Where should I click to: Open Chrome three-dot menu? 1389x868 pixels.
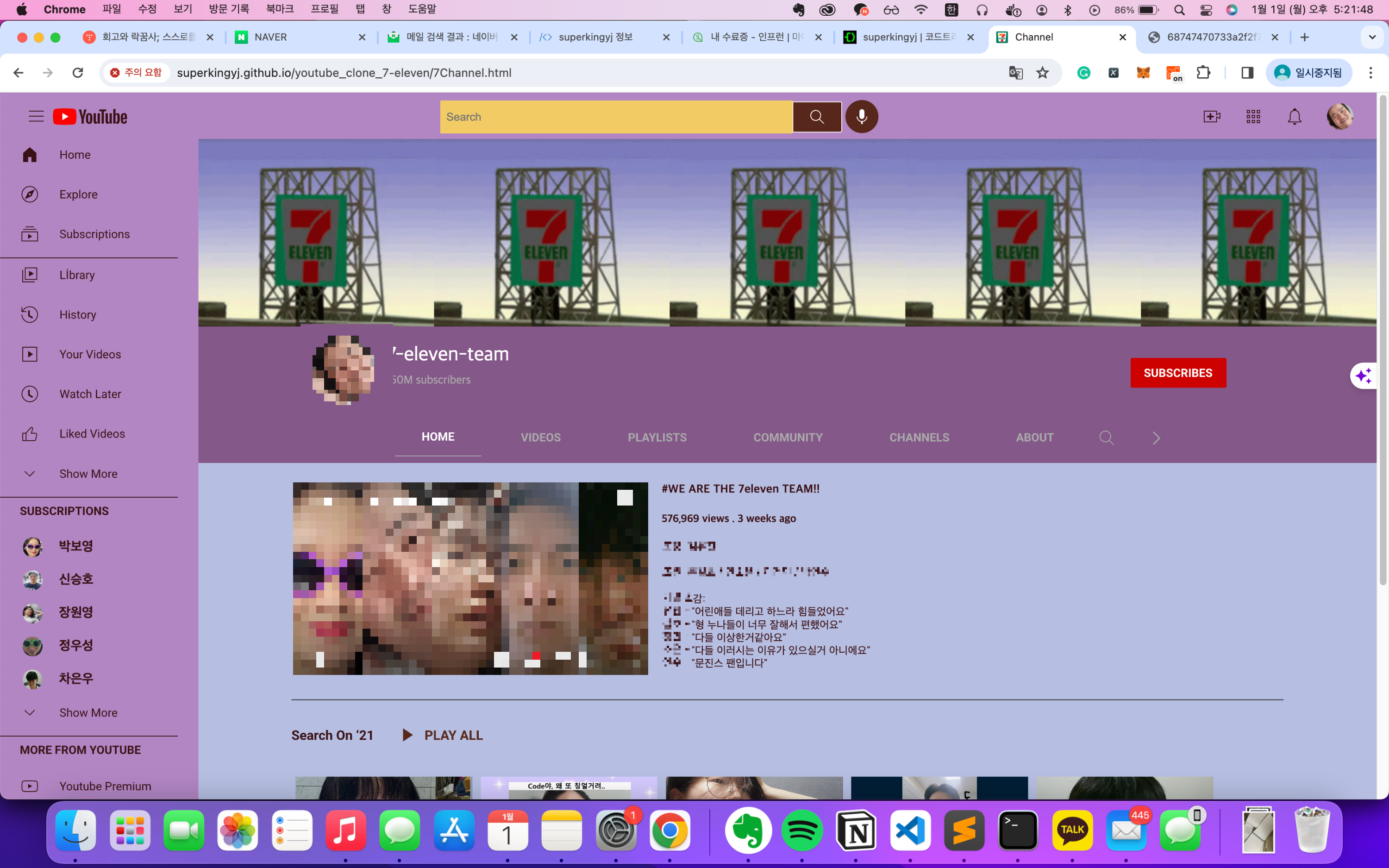(x=1370, y=73)
